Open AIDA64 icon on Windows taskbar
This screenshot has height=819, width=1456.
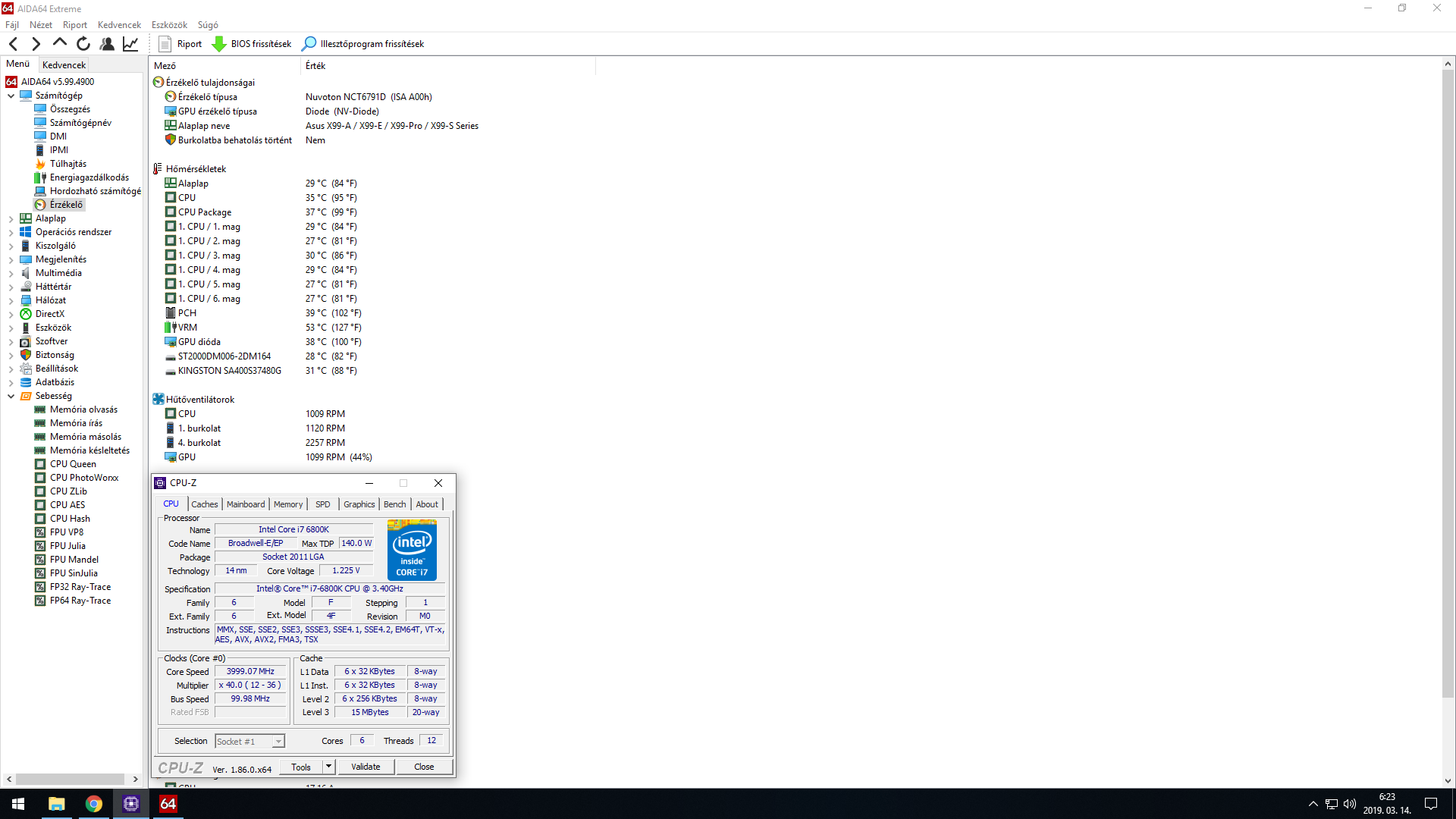tap(168, 804)
